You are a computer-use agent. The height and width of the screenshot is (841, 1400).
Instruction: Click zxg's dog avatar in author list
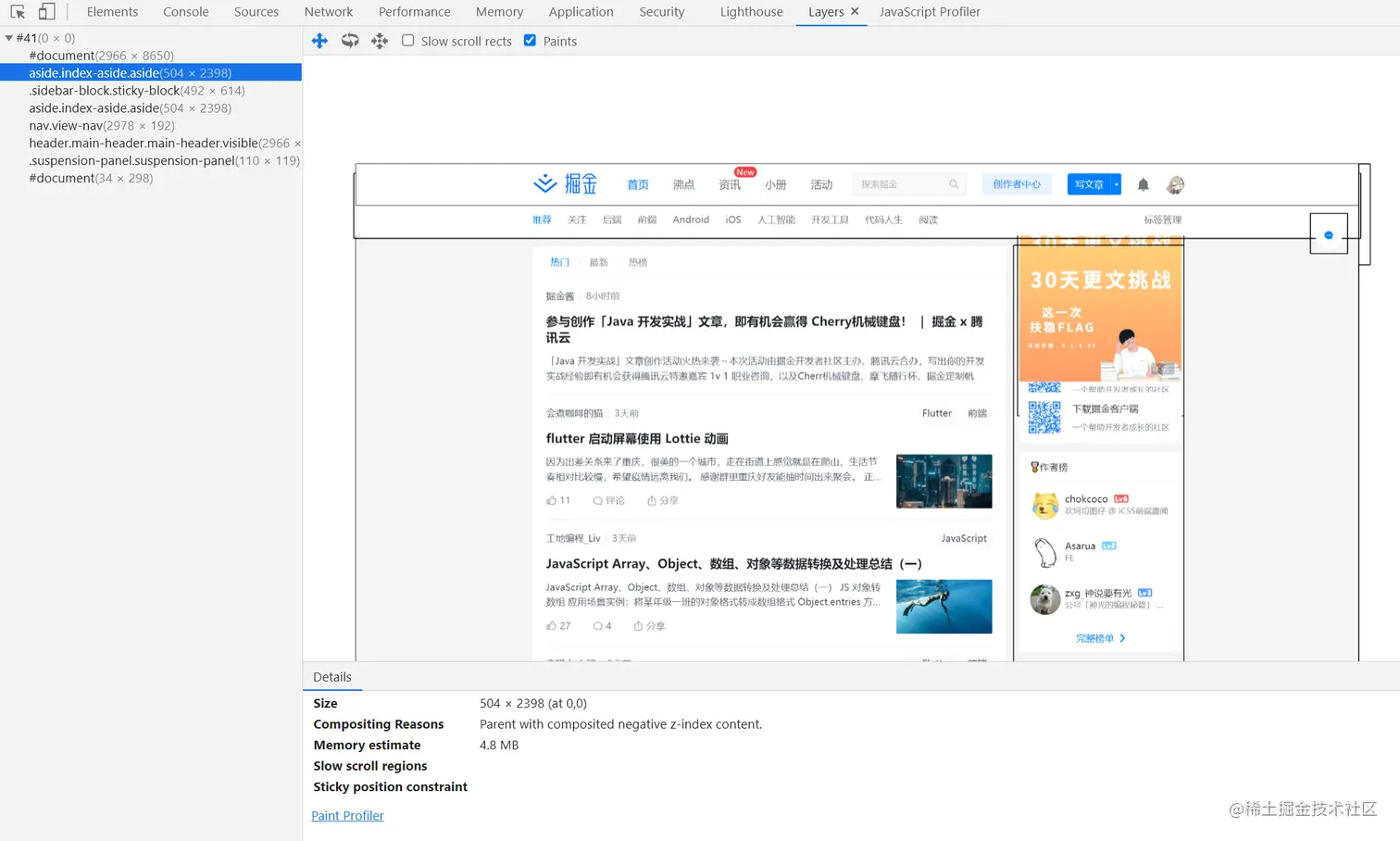(x=1045, y=599)
